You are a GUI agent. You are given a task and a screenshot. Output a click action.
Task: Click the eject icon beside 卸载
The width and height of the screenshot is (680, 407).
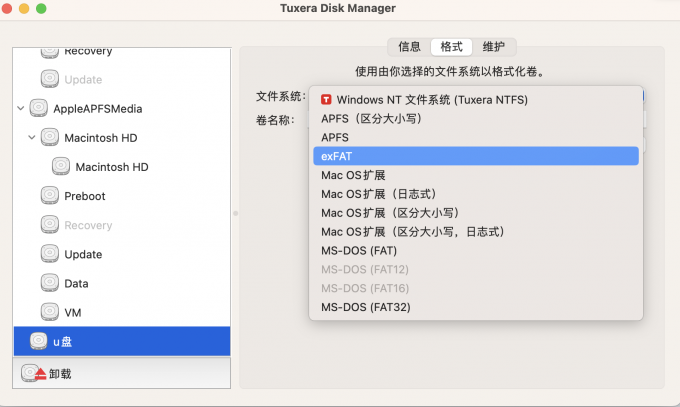point(33,373)
